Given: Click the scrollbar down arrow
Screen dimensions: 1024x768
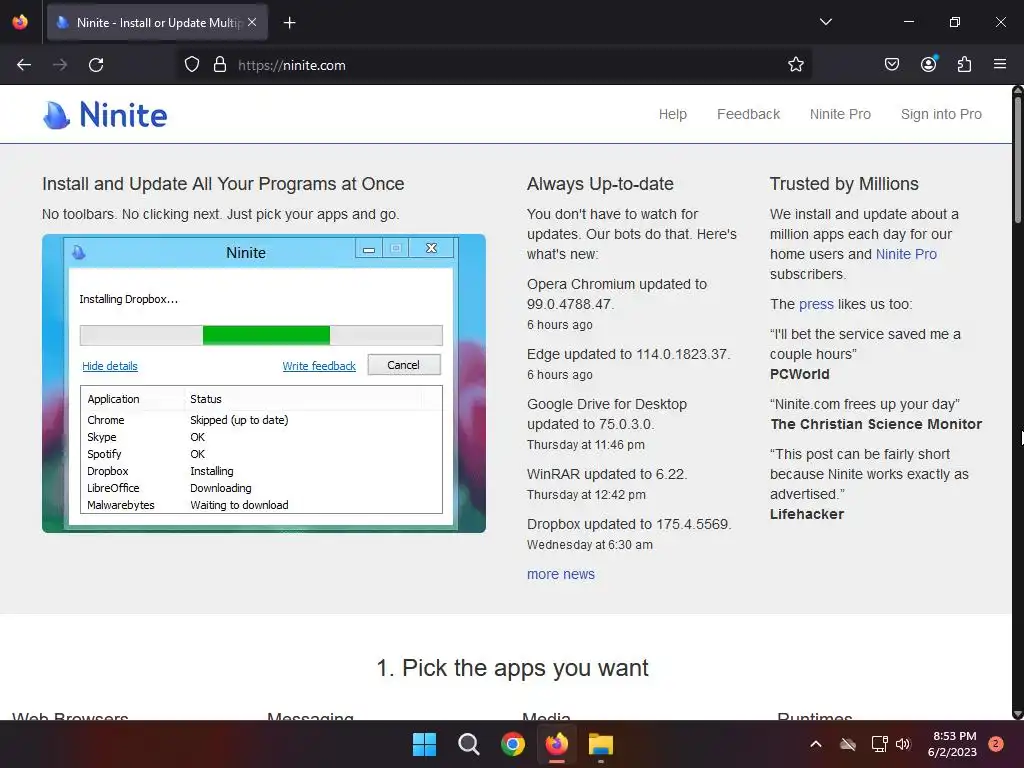Looking at the screenshot, I should tap(1017, 714).
